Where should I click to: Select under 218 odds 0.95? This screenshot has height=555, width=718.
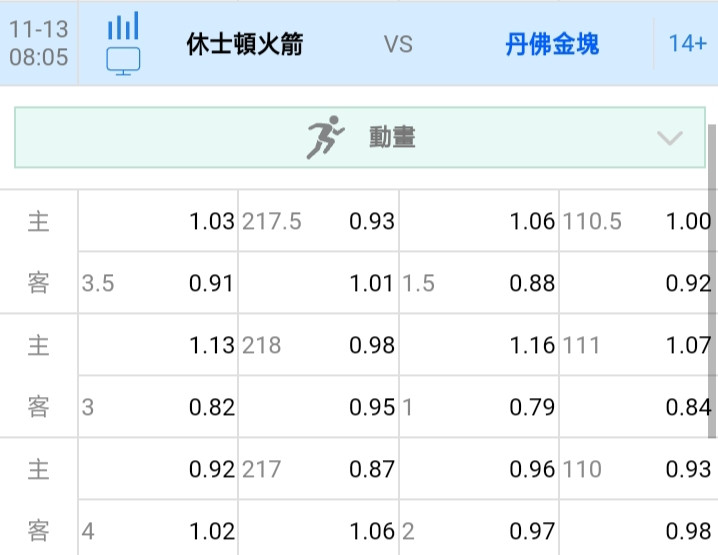click(x=371, y=408)
